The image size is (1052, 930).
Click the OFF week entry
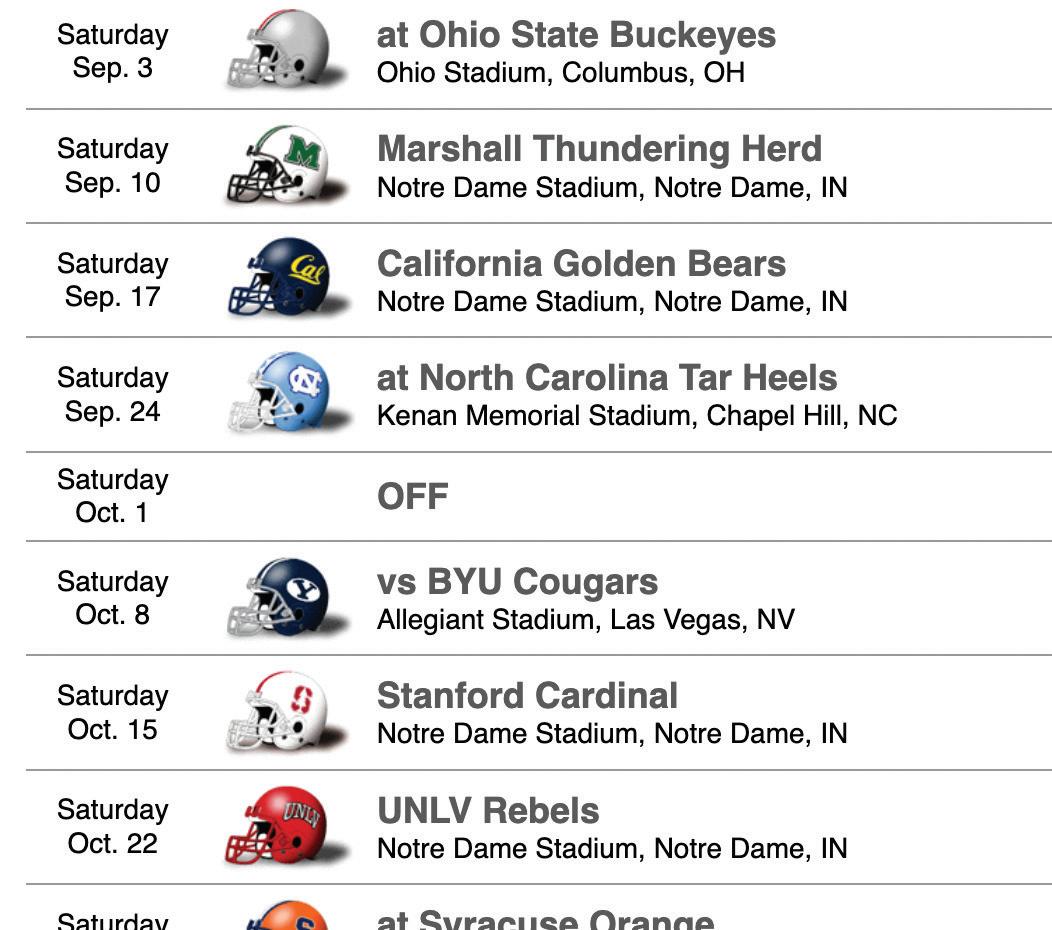(x=413, y=497)
